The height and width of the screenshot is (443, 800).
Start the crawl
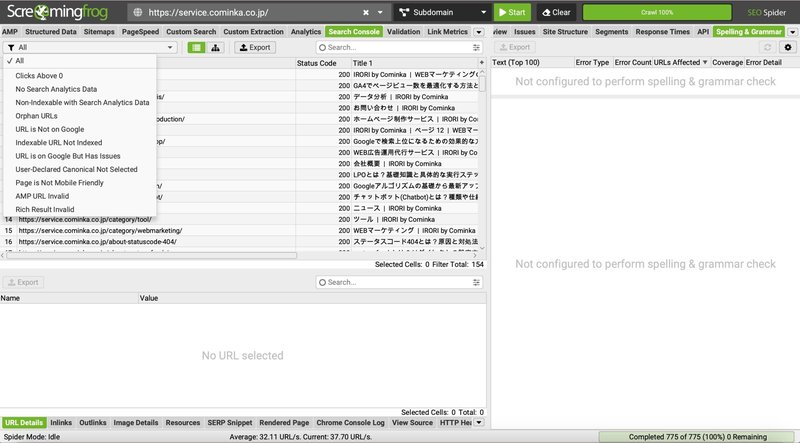(x=512, y=12)
